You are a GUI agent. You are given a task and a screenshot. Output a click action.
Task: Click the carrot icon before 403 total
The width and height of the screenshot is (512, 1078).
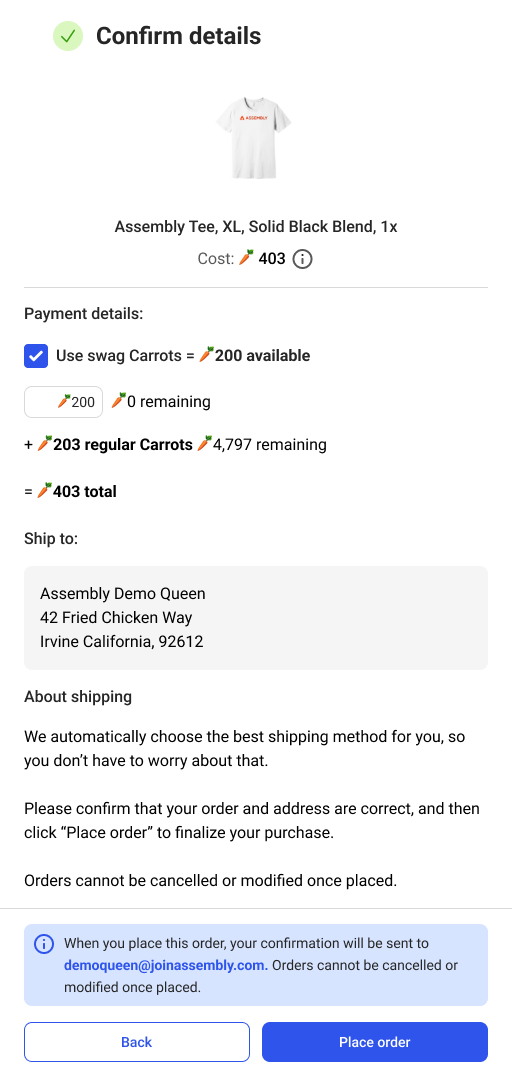click(45, 491)
